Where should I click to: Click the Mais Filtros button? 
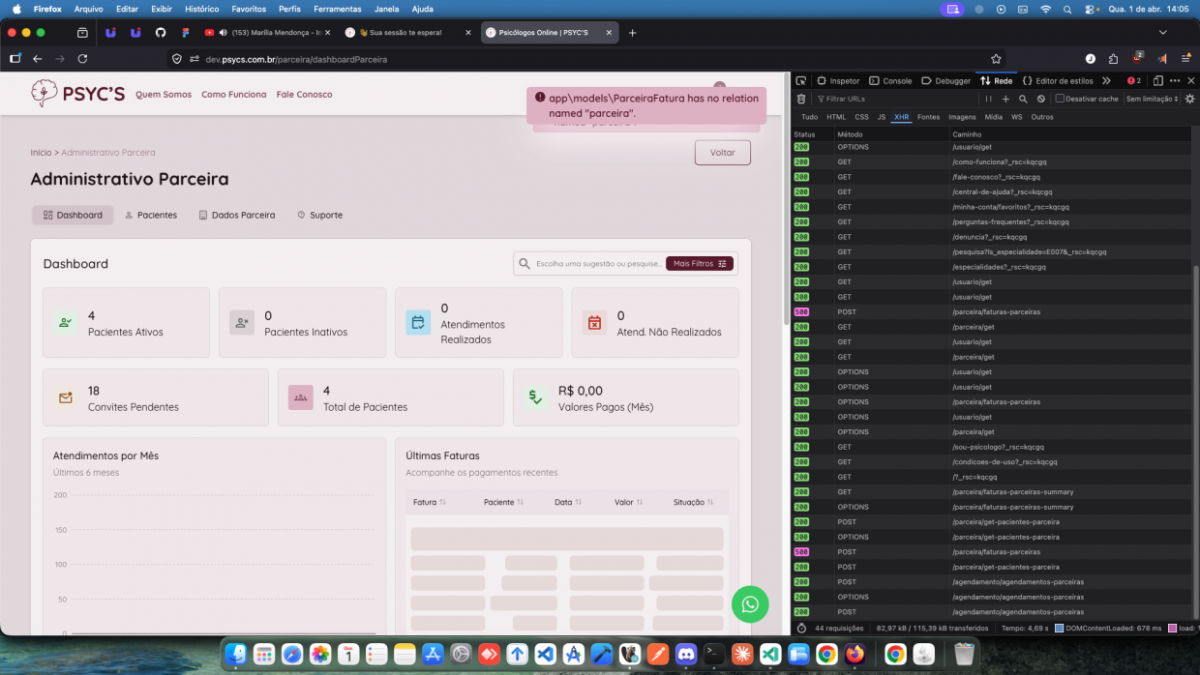click(699, 264)
